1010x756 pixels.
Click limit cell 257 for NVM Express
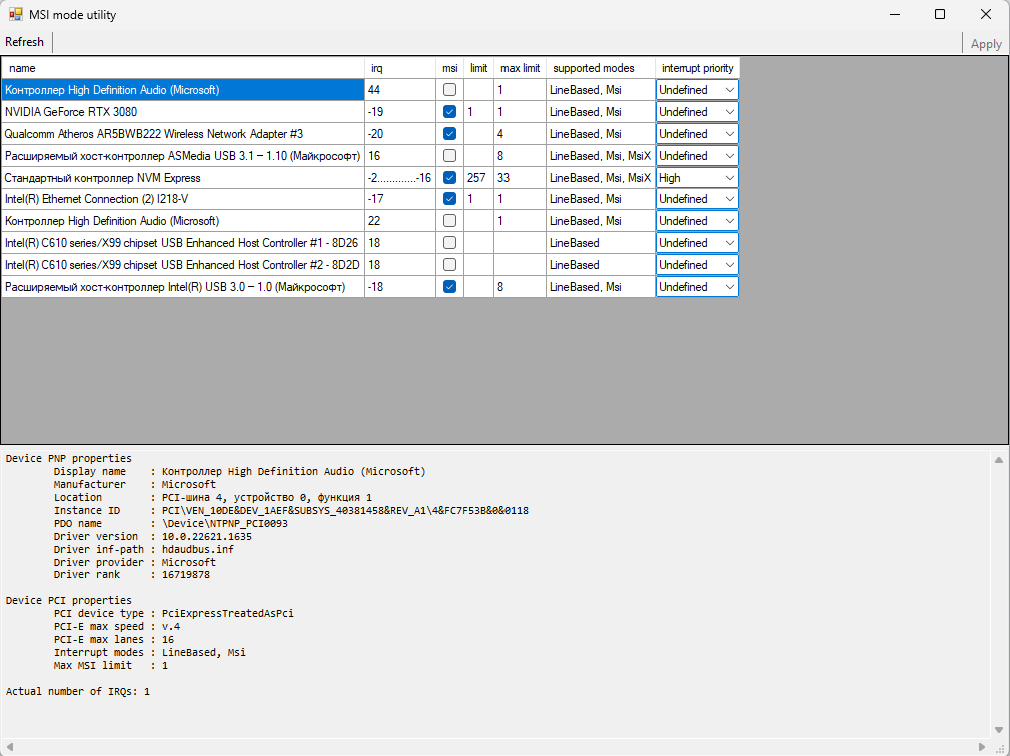(479, 178)
